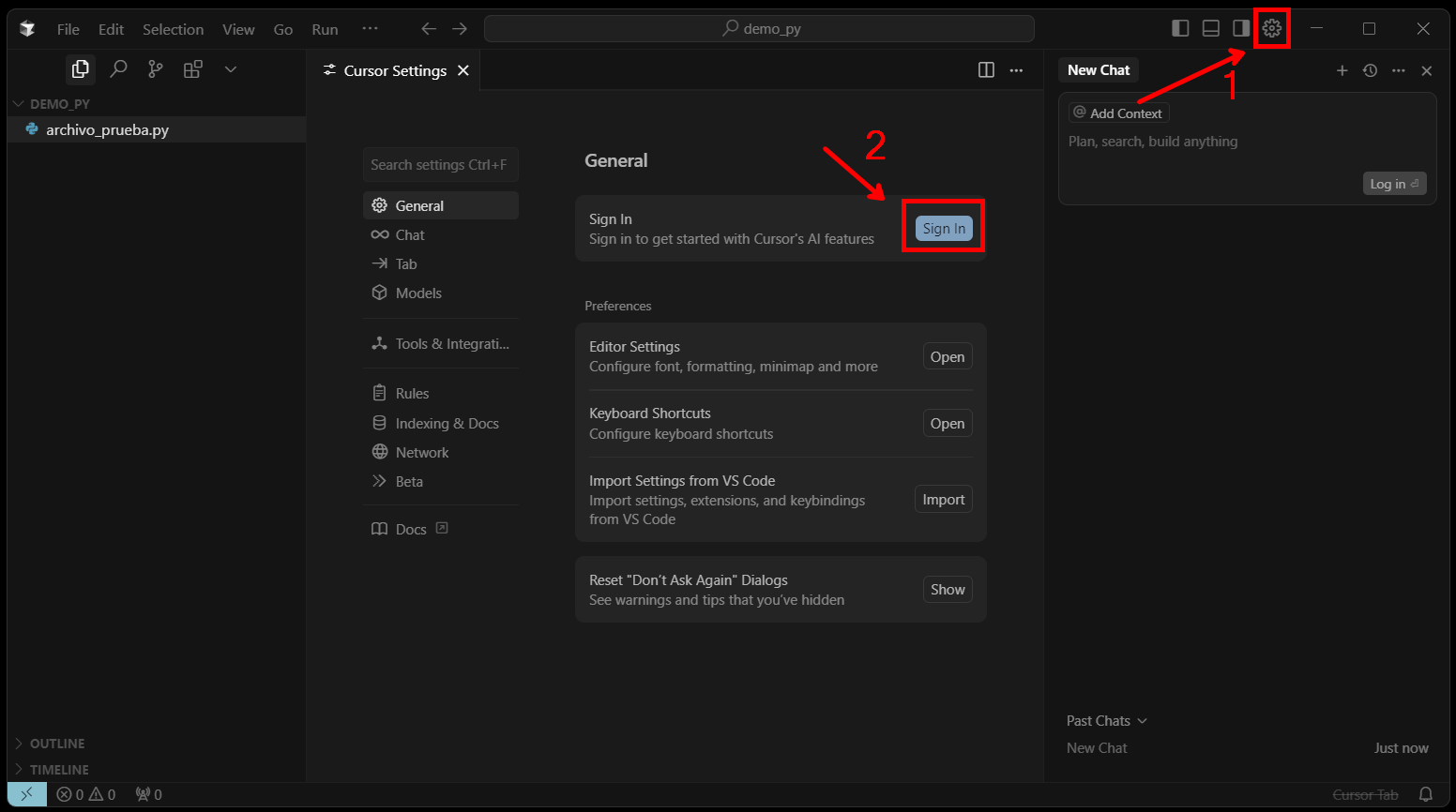The image size is (1456, 812).
Task: Open editor More Actions ellipsis
Action: click(1016, 70)
